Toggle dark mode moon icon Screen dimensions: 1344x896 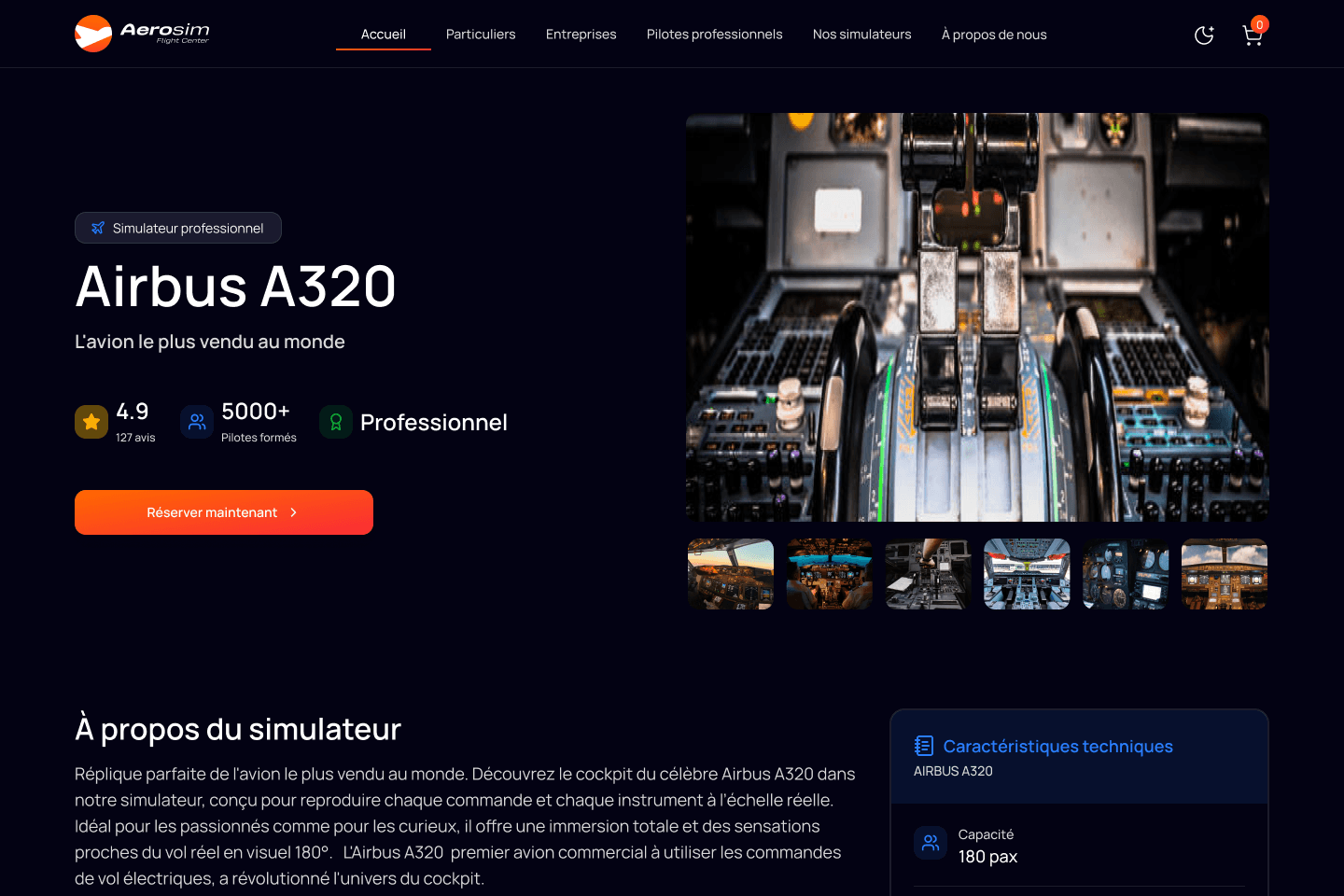point(1204,35)
